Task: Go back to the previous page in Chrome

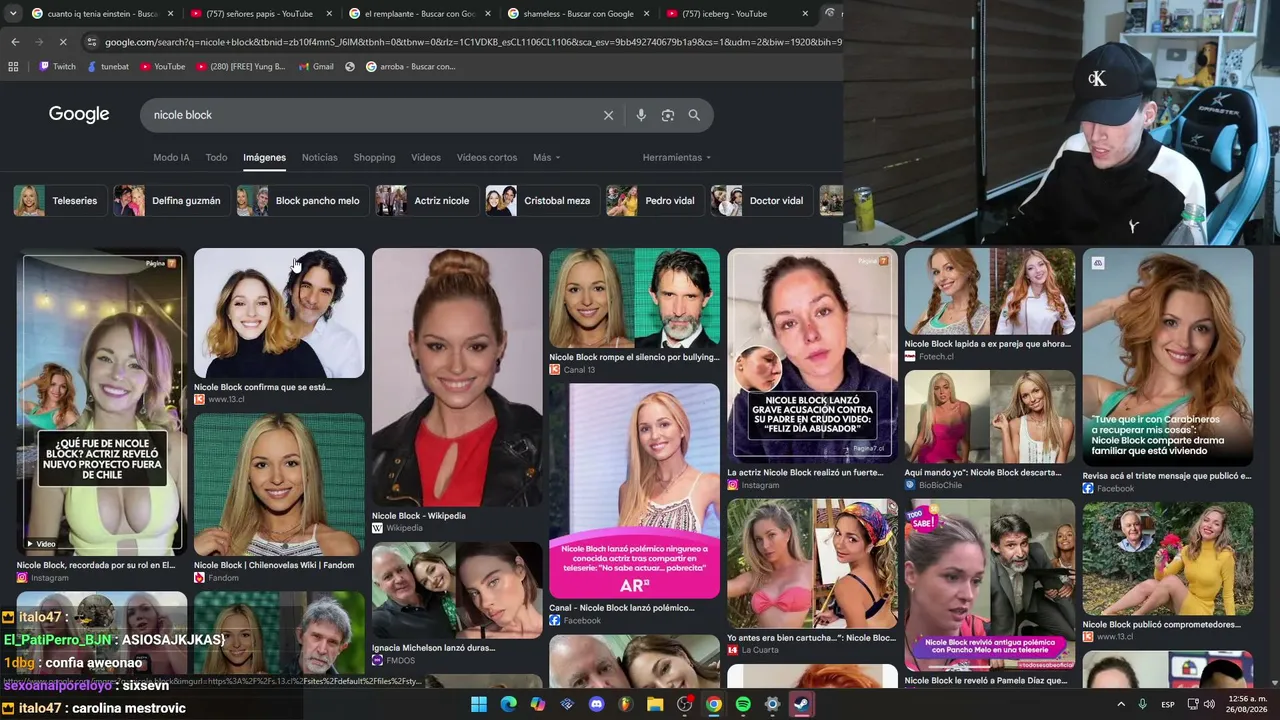Action: (15, 42)
